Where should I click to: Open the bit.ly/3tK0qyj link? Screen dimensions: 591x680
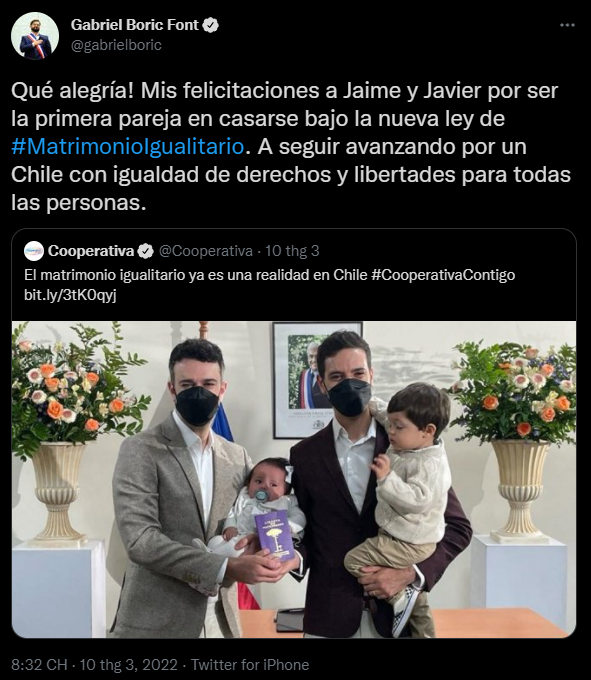click(x=70, y=295)
